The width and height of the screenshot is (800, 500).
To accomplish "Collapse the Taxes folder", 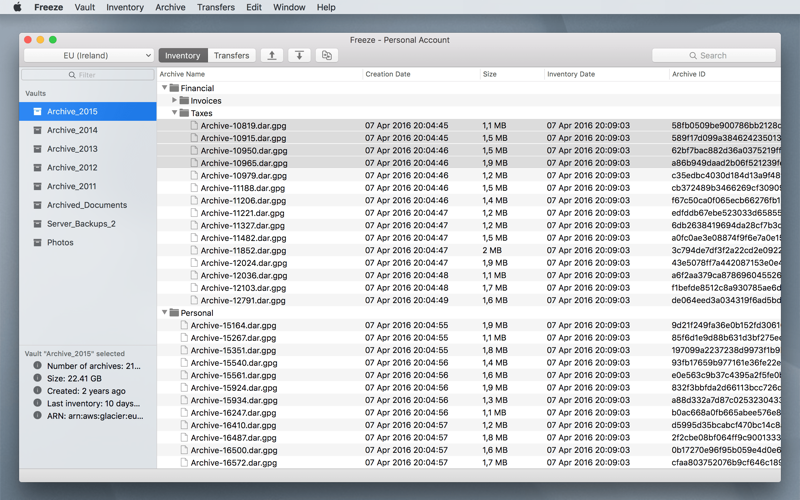I will pos(174,113).
